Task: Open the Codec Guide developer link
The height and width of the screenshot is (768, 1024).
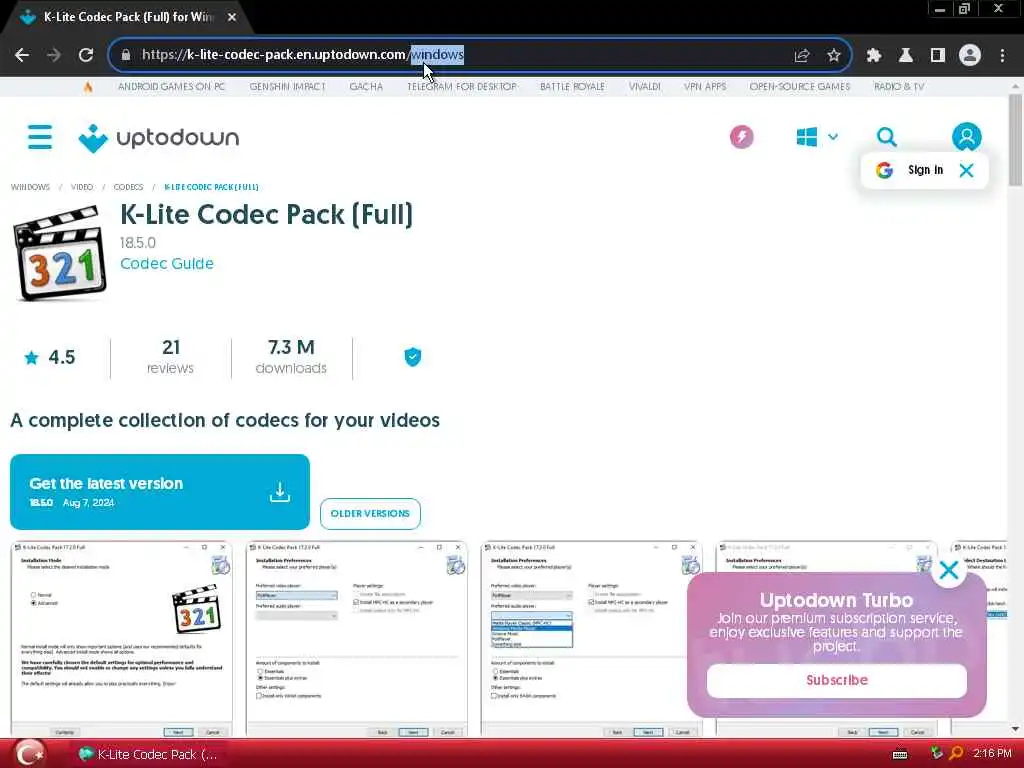Action: [167, 263]
